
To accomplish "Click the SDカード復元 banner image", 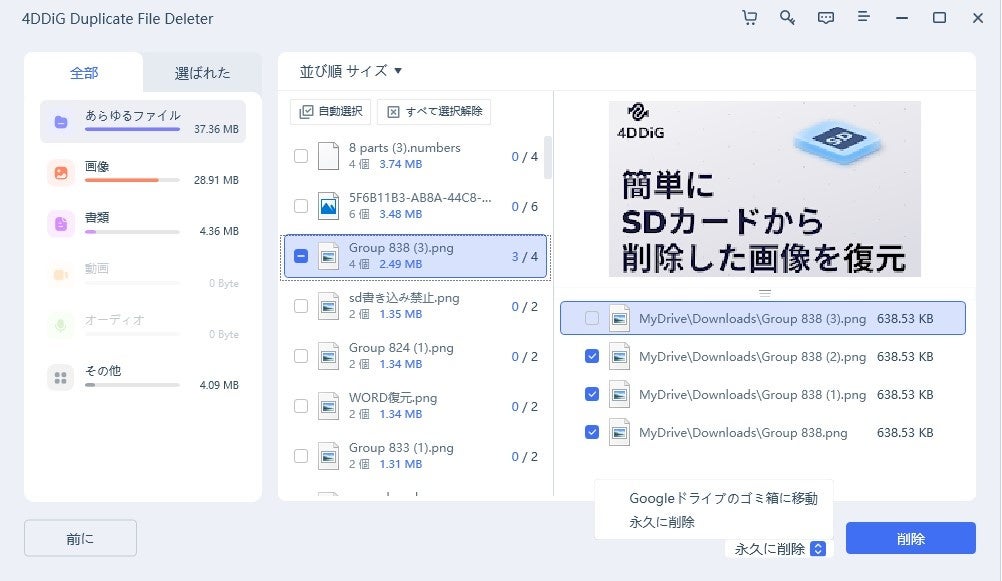I will coord(764,189).
